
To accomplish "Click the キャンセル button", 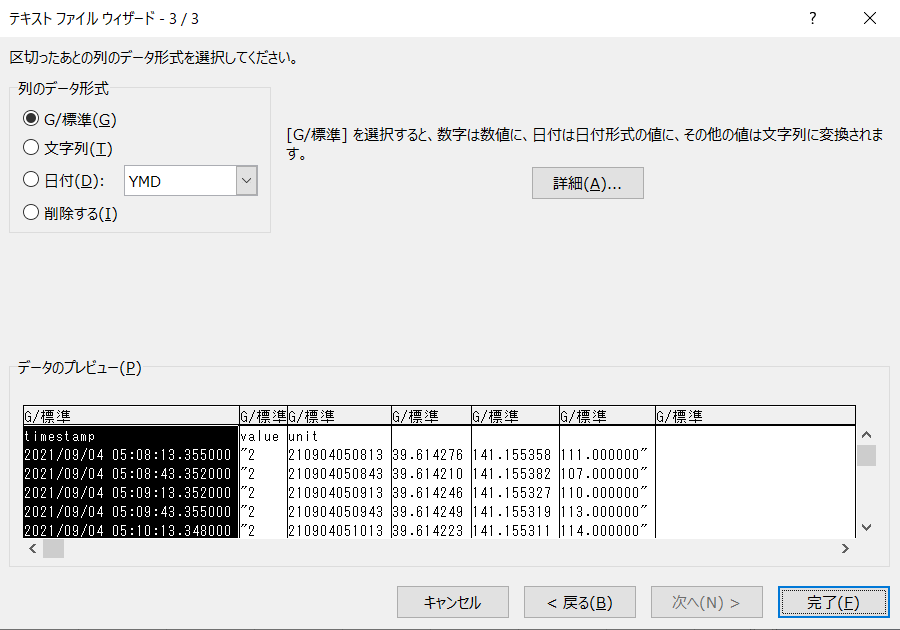I will tap(452, 602).
